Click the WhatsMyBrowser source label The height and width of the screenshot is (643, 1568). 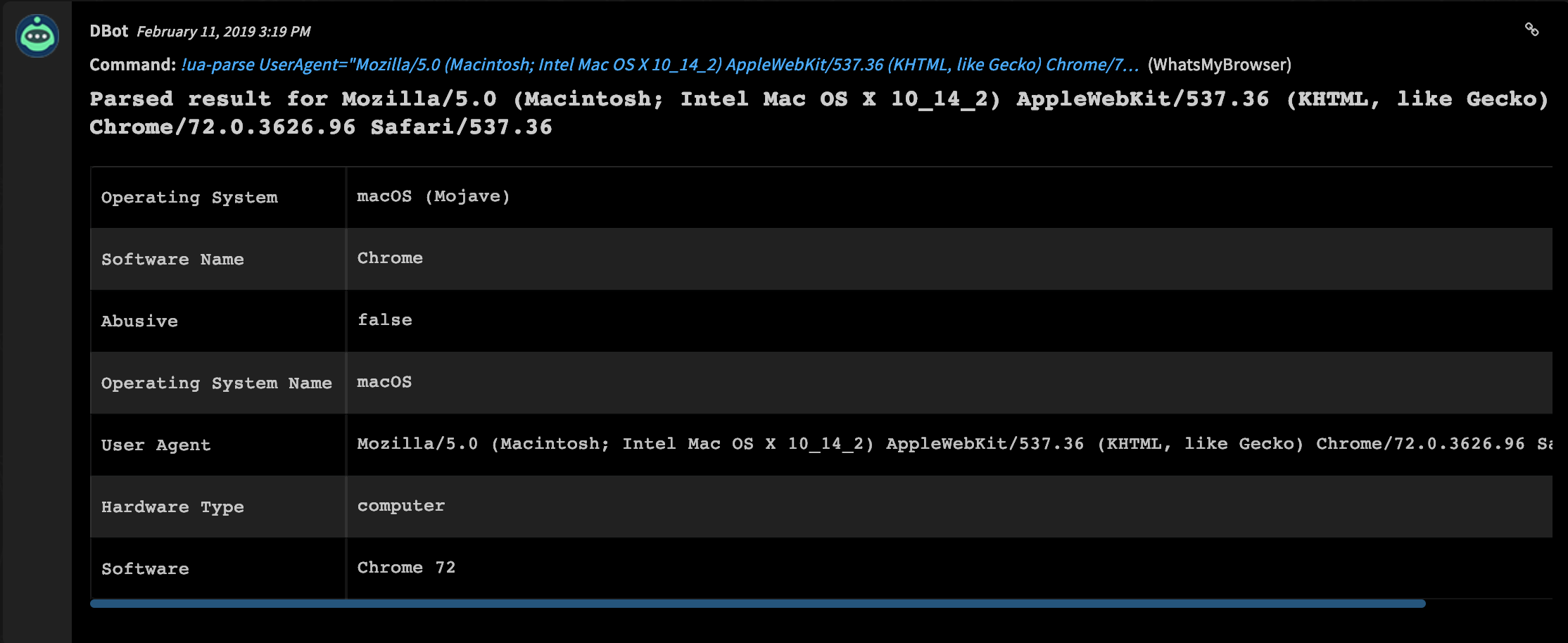tap(1219, 65)
